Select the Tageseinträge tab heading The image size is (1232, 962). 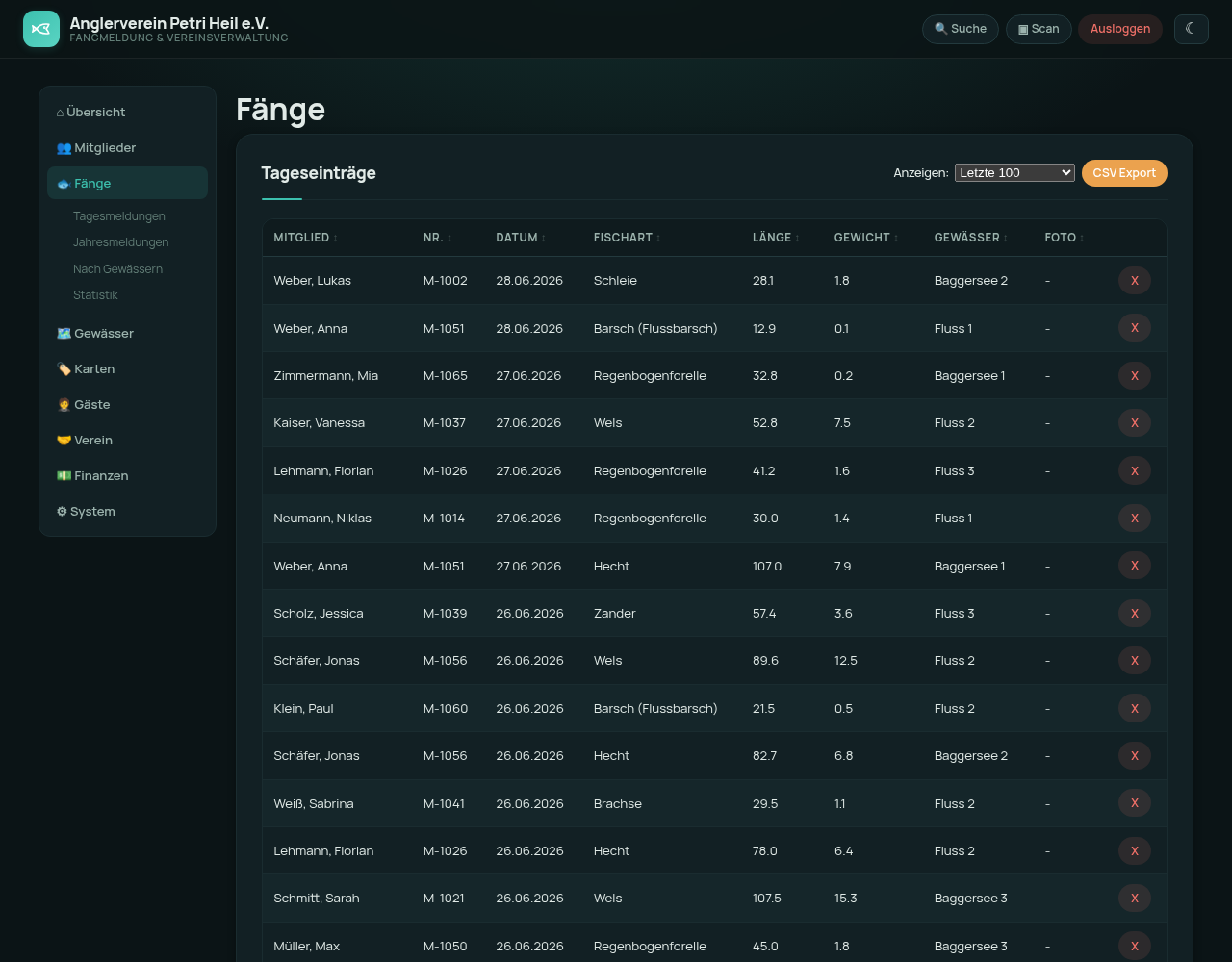pos(319,173)
